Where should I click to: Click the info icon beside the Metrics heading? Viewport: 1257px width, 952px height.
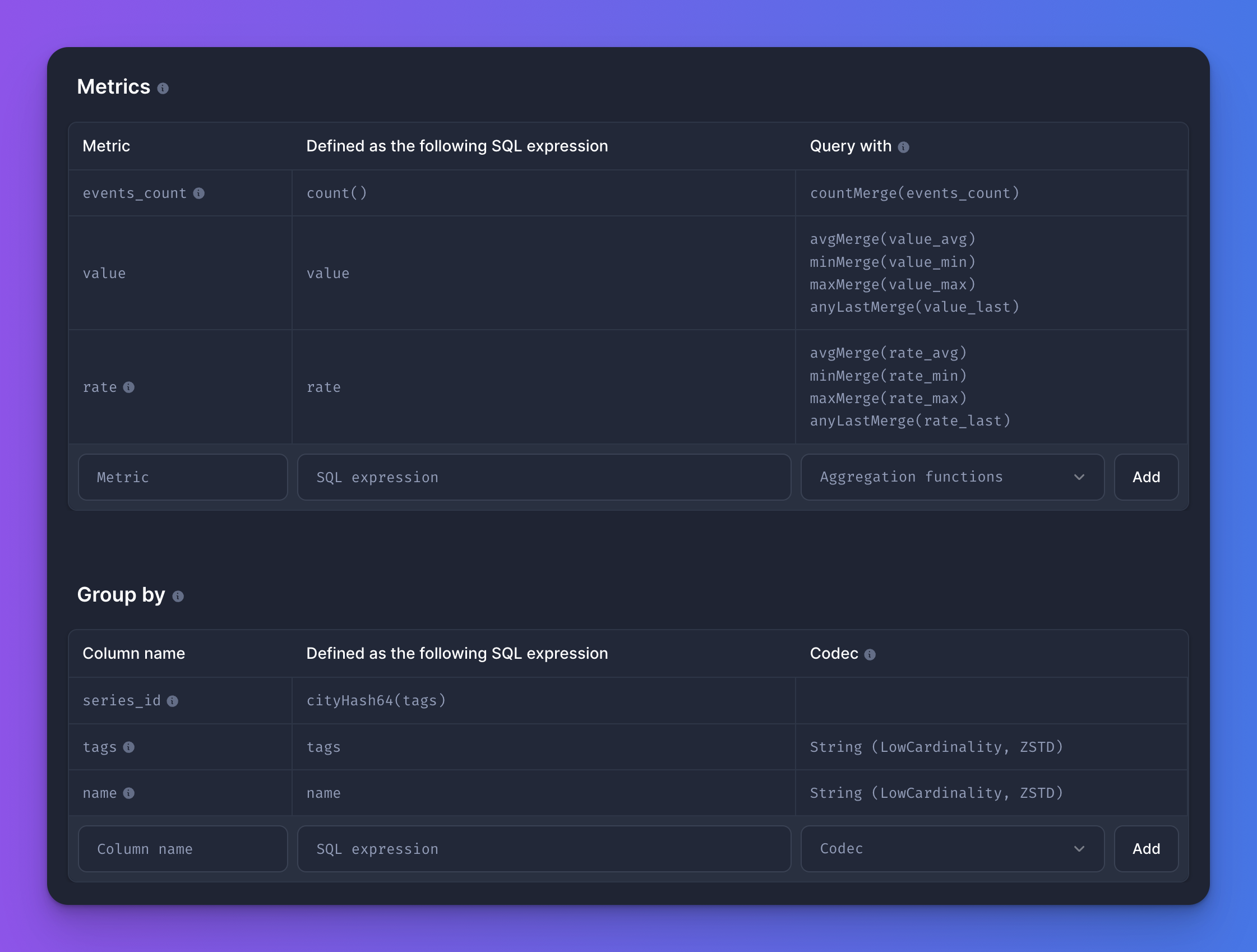point(164,89)
